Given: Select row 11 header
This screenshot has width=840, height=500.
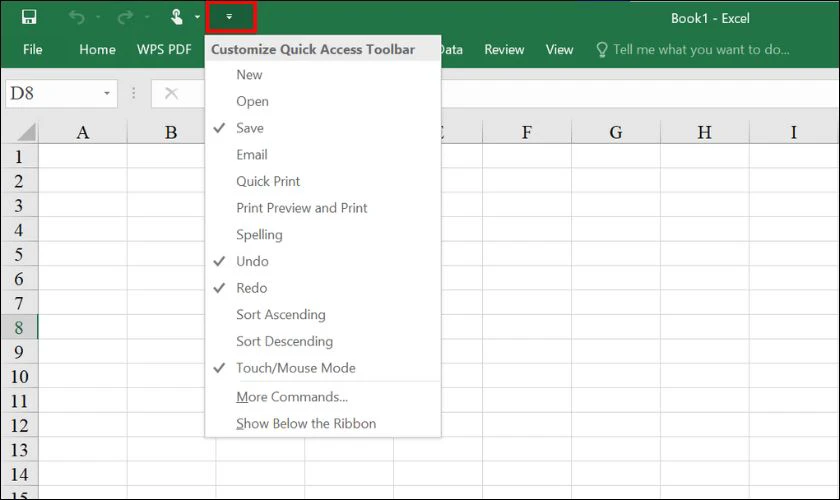Looking at the screenshot, I should [x=19, y=401].
